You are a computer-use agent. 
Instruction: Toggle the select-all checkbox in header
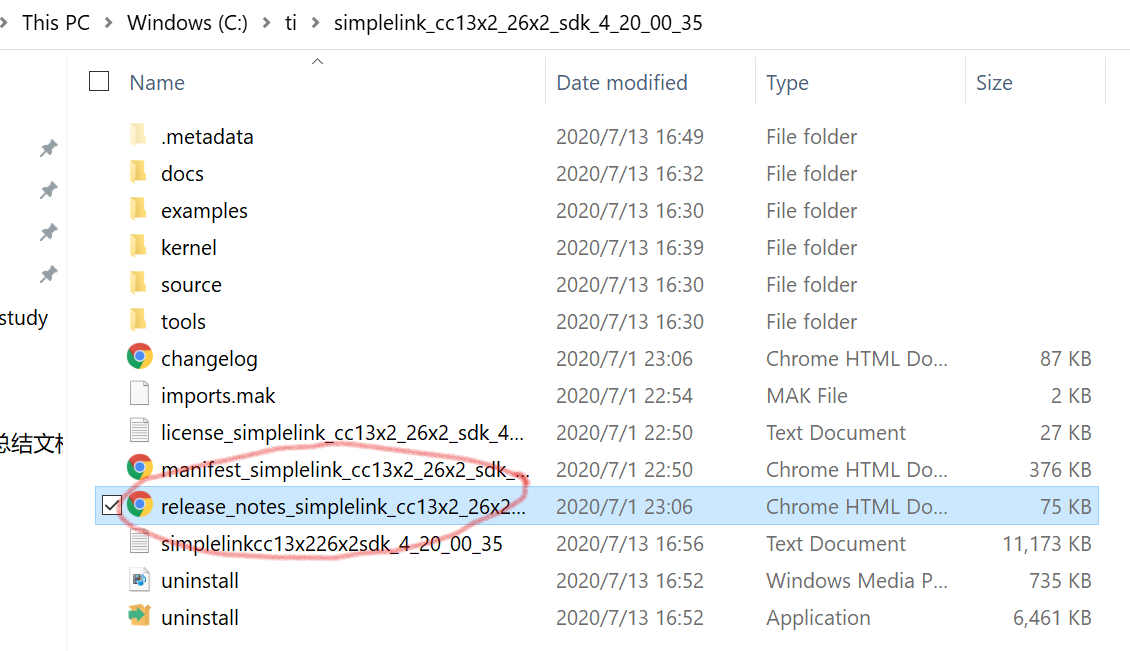click(x=99, y=81)
